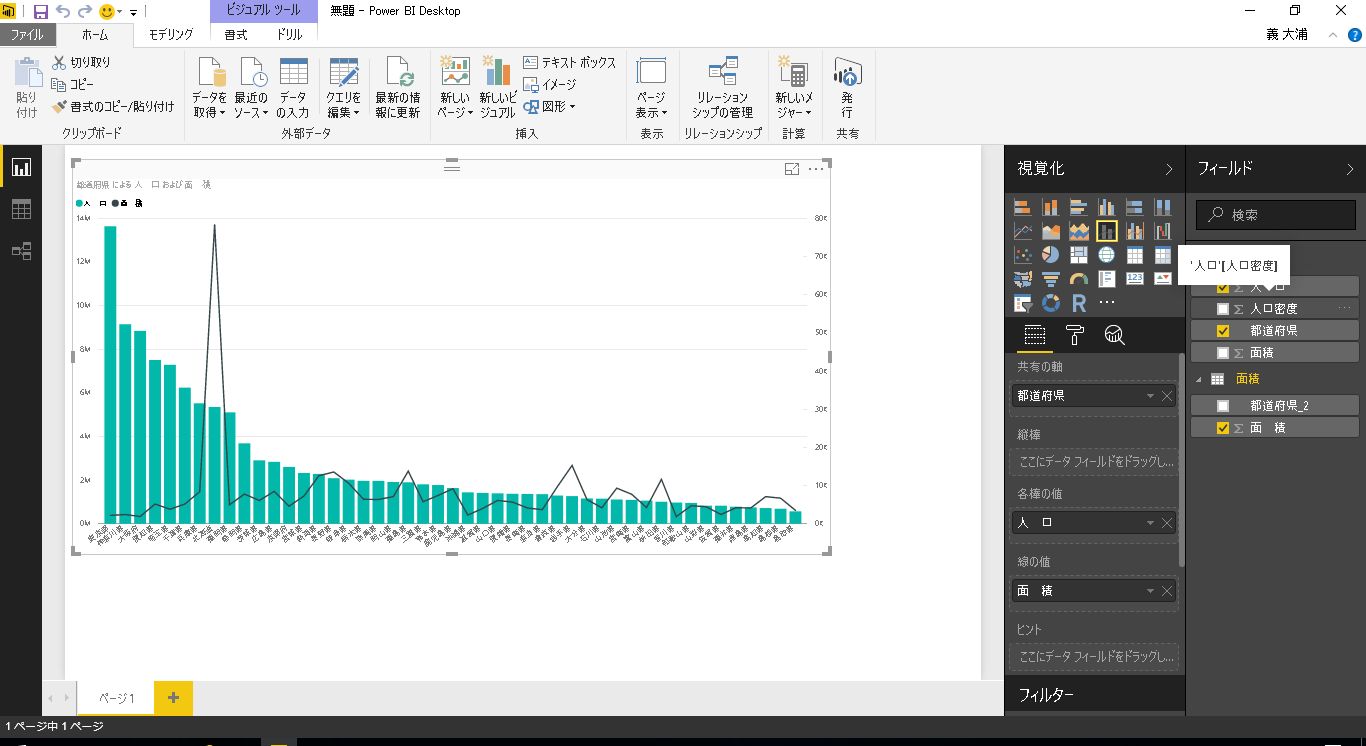The height and width of the screenshot is (746, 1366).
Task: Open New Measure (新しいメジャー) dropdown
Action: pos(794,87)
